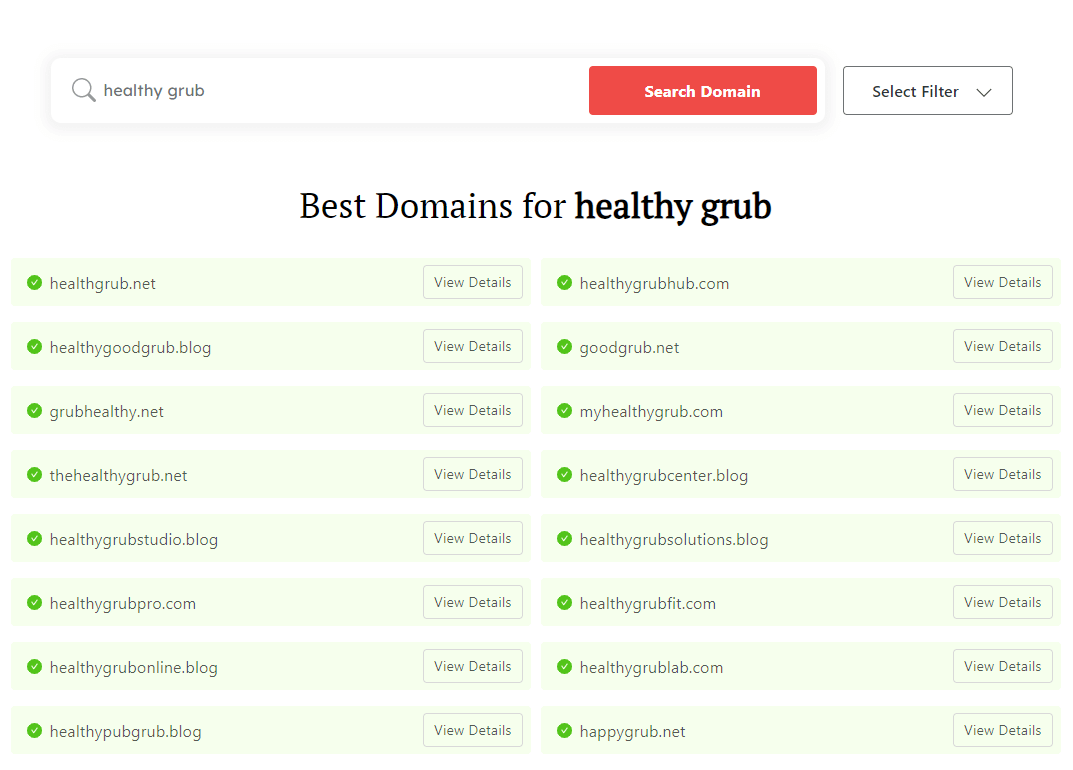View details for healthygrubstudio.blog
Viewport: 1073px width, 770px height.
tap(472, 538)
